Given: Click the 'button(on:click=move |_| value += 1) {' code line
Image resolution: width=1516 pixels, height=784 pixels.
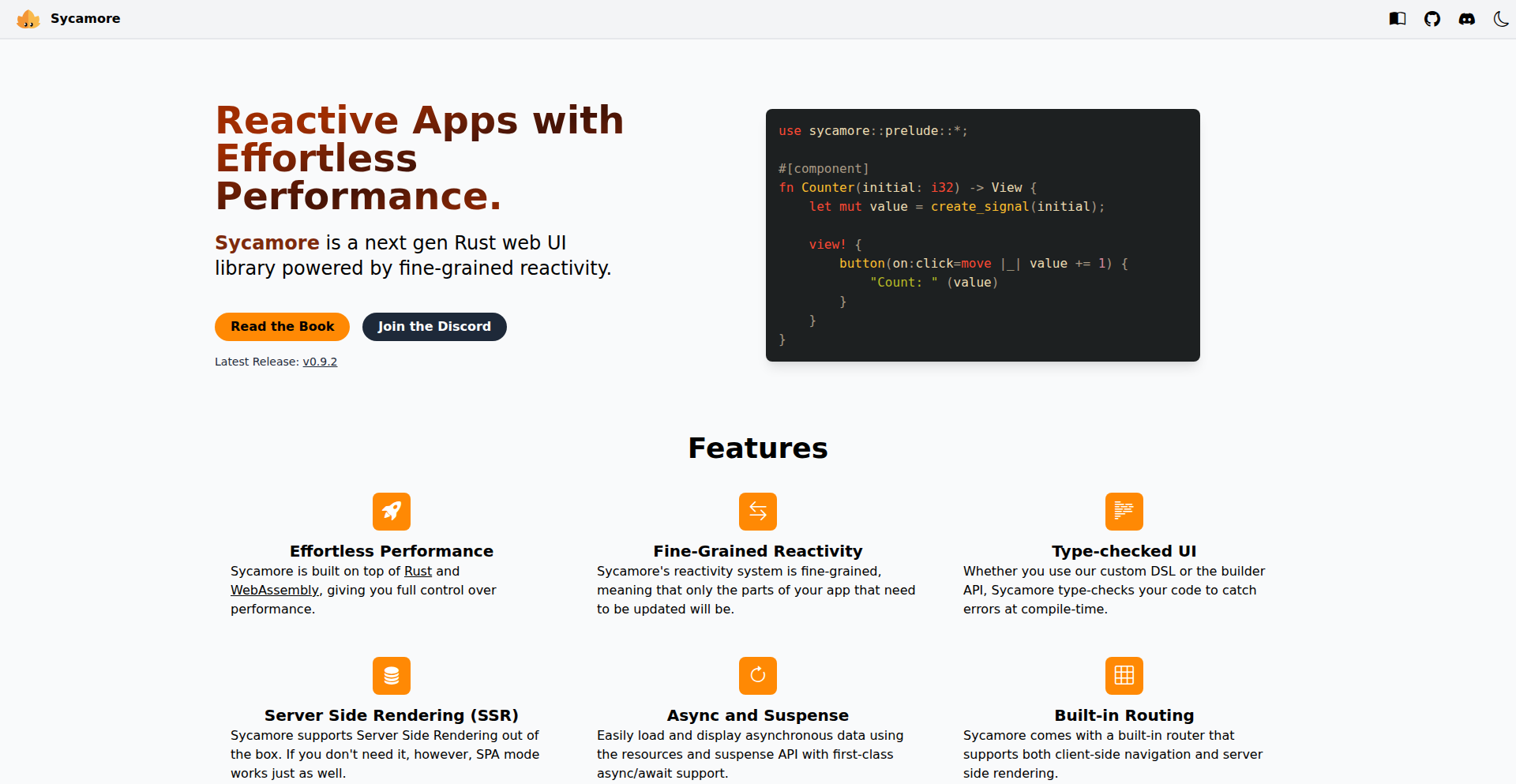Looking at the screenshot, I should point(984,264).
